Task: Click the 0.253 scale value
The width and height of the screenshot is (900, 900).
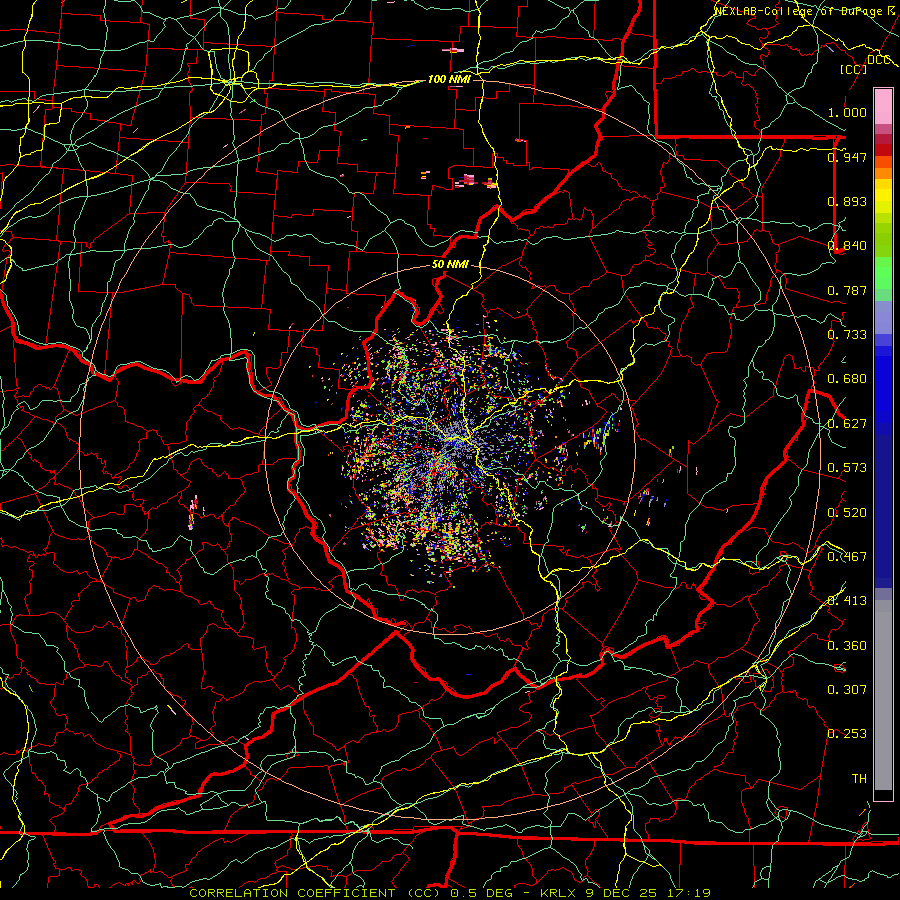Action: pyautogui.click(x=847, y=734)
